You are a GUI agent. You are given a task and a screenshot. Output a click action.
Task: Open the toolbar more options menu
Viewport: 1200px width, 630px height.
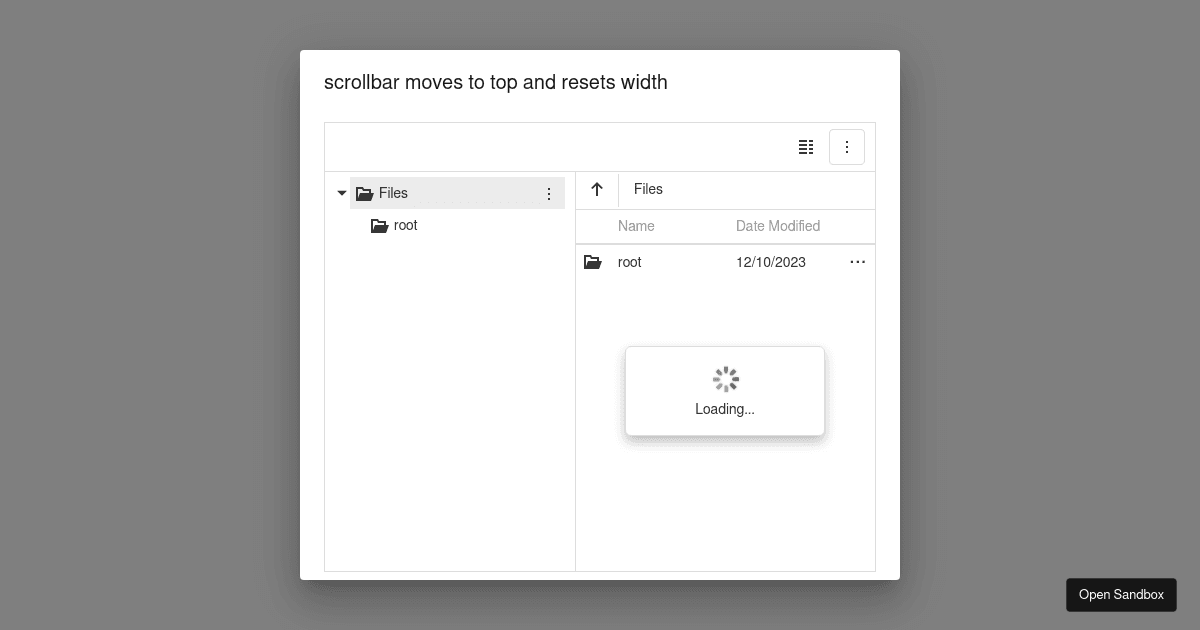coord(847,147)
